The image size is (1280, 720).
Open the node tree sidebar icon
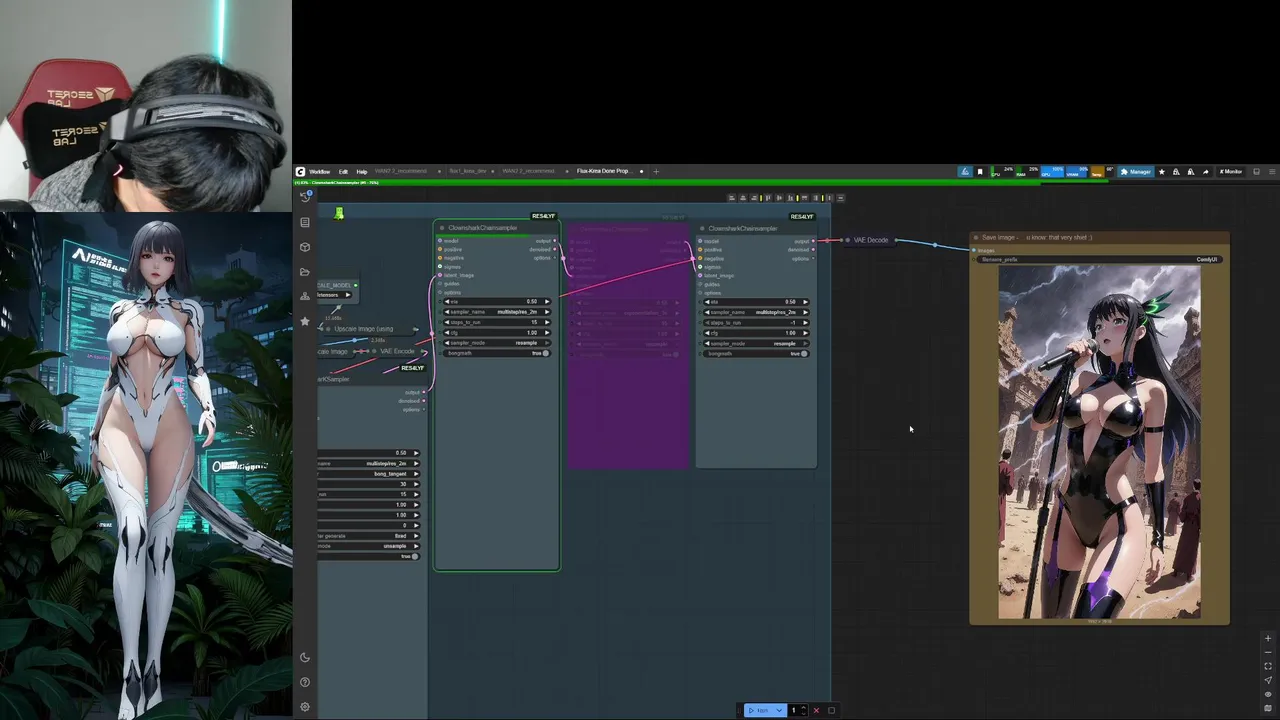(305, 296)
